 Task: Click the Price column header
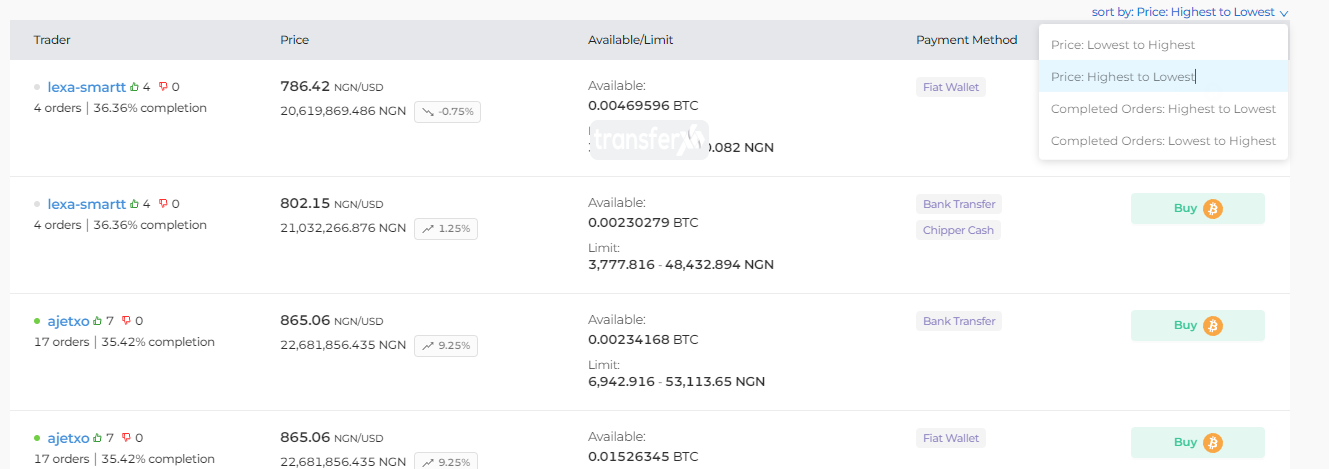click(295, 40)
